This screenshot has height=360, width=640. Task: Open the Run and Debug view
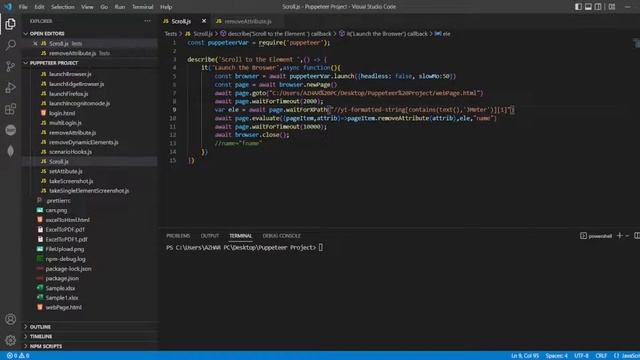(11, 88)
